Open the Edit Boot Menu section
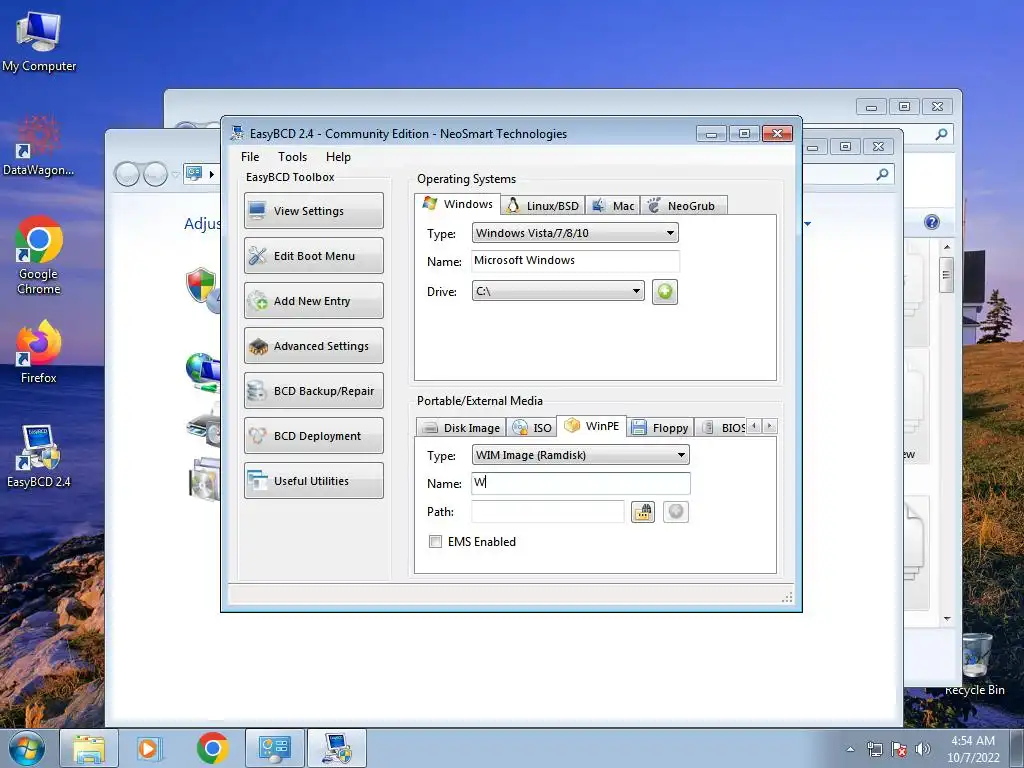Viewport: 1024px width, 768px height. point(313,255)
